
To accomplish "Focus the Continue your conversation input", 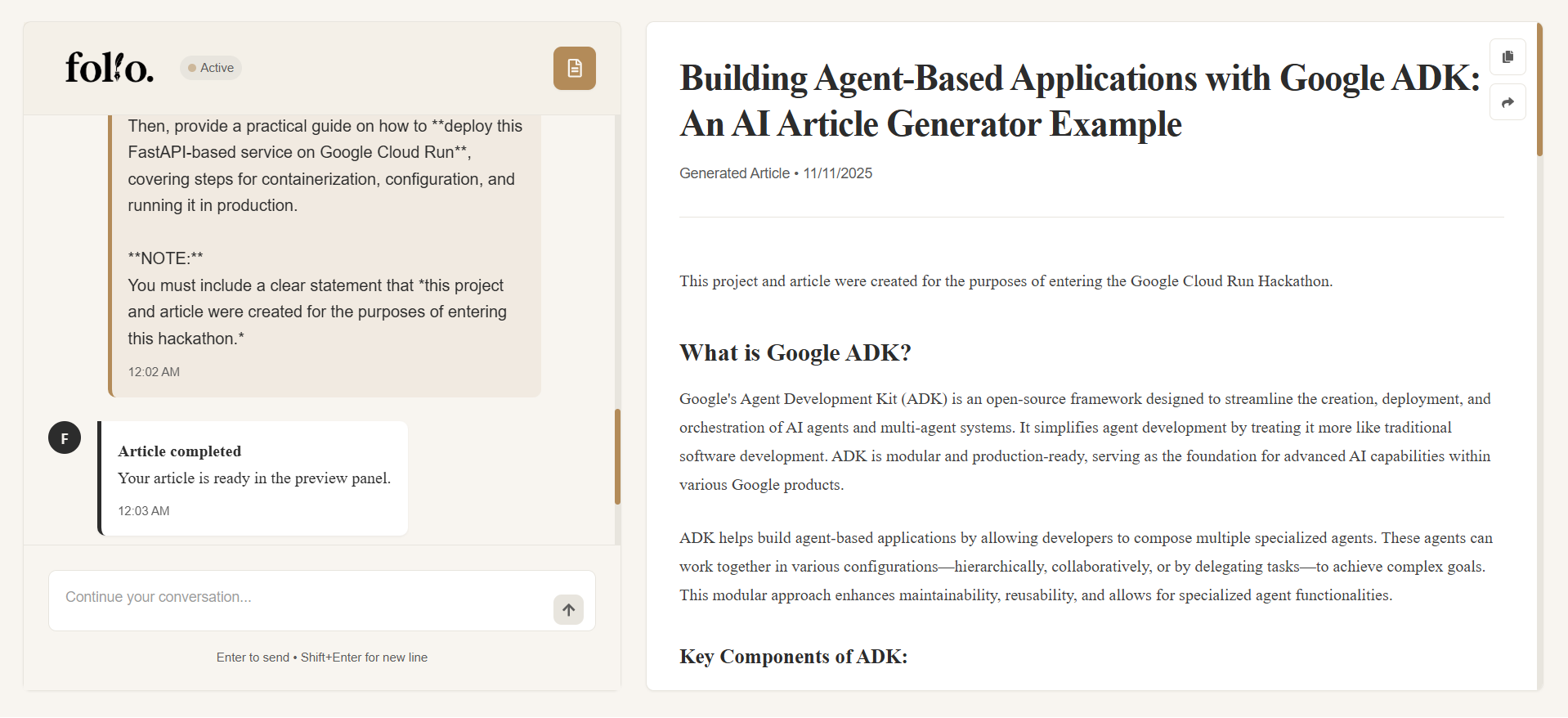I will tap(322, 600).
